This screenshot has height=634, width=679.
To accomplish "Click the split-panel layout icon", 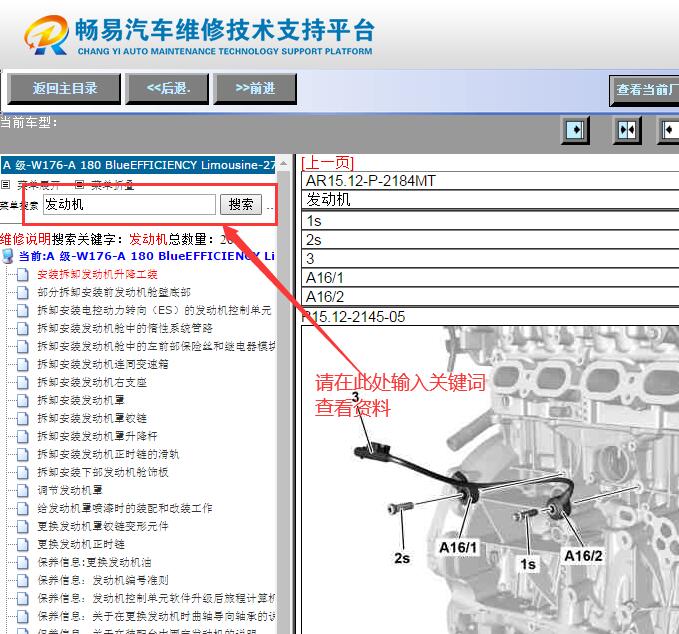I will pos(627,129).
